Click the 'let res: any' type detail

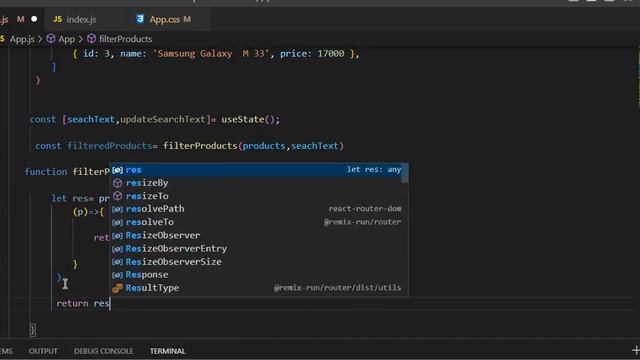point(374,169)
